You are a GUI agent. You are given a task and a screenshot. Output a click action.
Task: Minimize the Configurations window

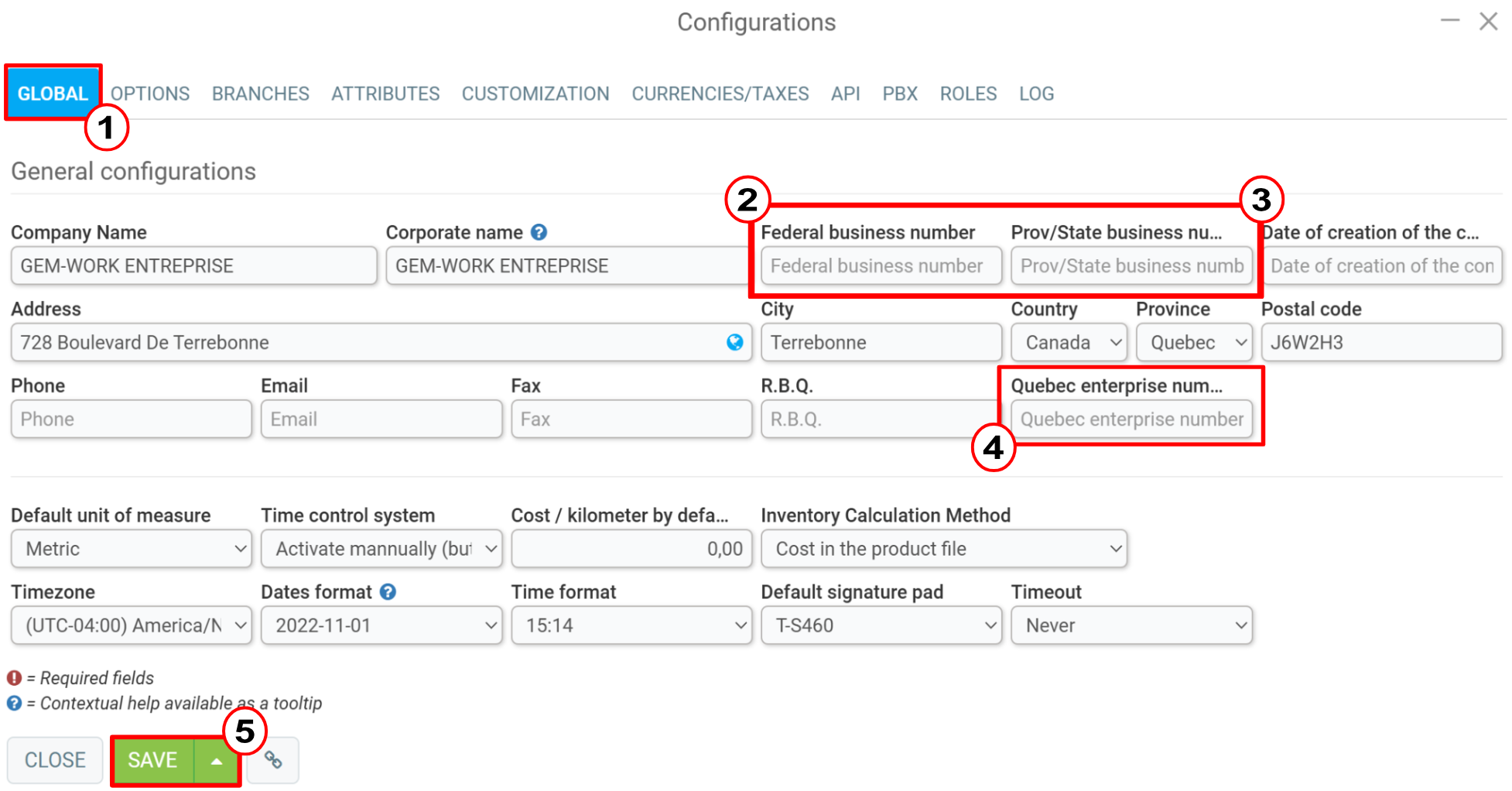tap(1449, 21)
